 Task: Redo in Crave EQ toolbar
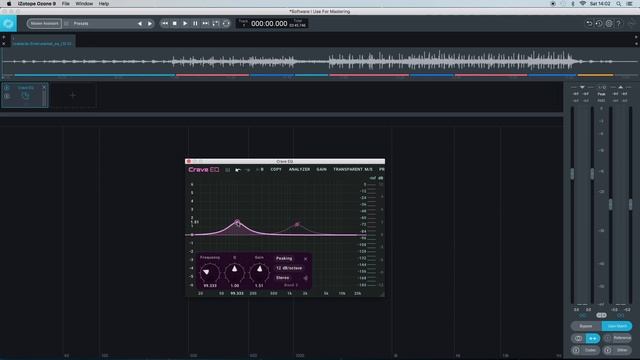[247, 170]
